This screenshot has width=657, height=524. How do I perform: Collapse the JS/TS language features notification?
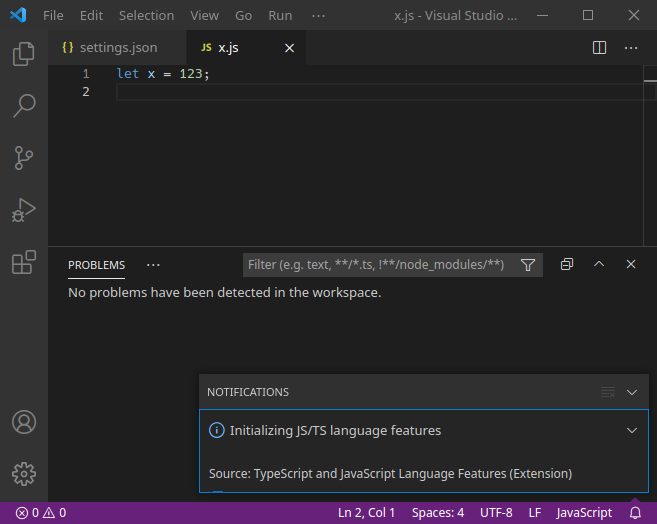click(x=632, y=430)
